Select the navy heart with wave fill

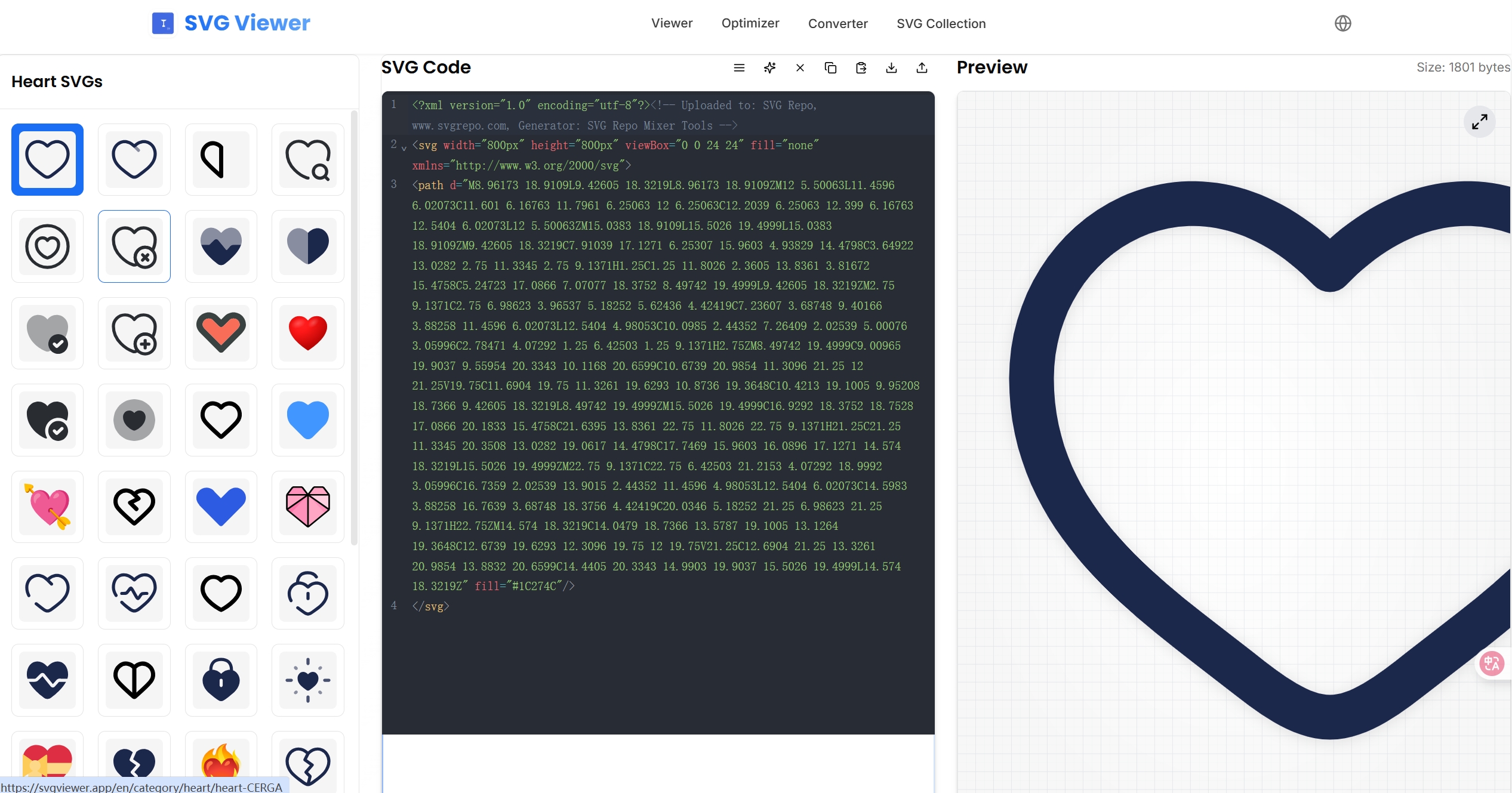pos(221,246)
